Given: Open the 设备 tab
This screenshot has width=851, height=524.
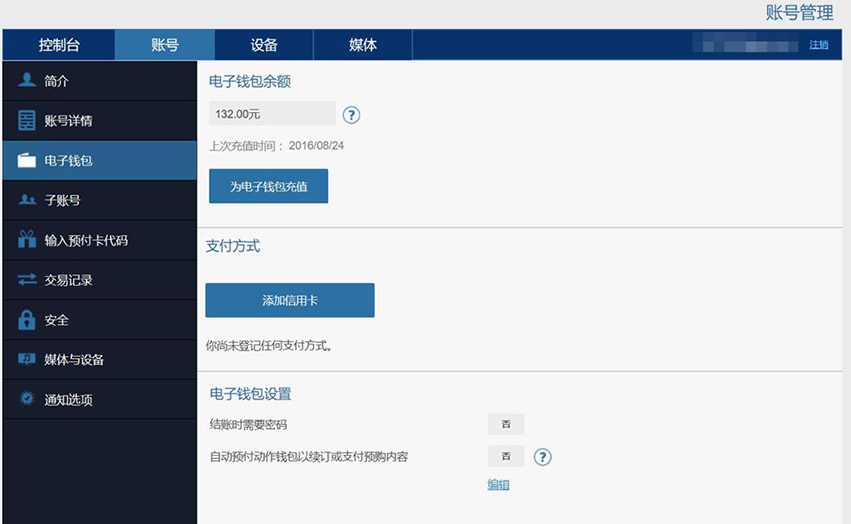Looking at the screenshot, I should 264,45.
